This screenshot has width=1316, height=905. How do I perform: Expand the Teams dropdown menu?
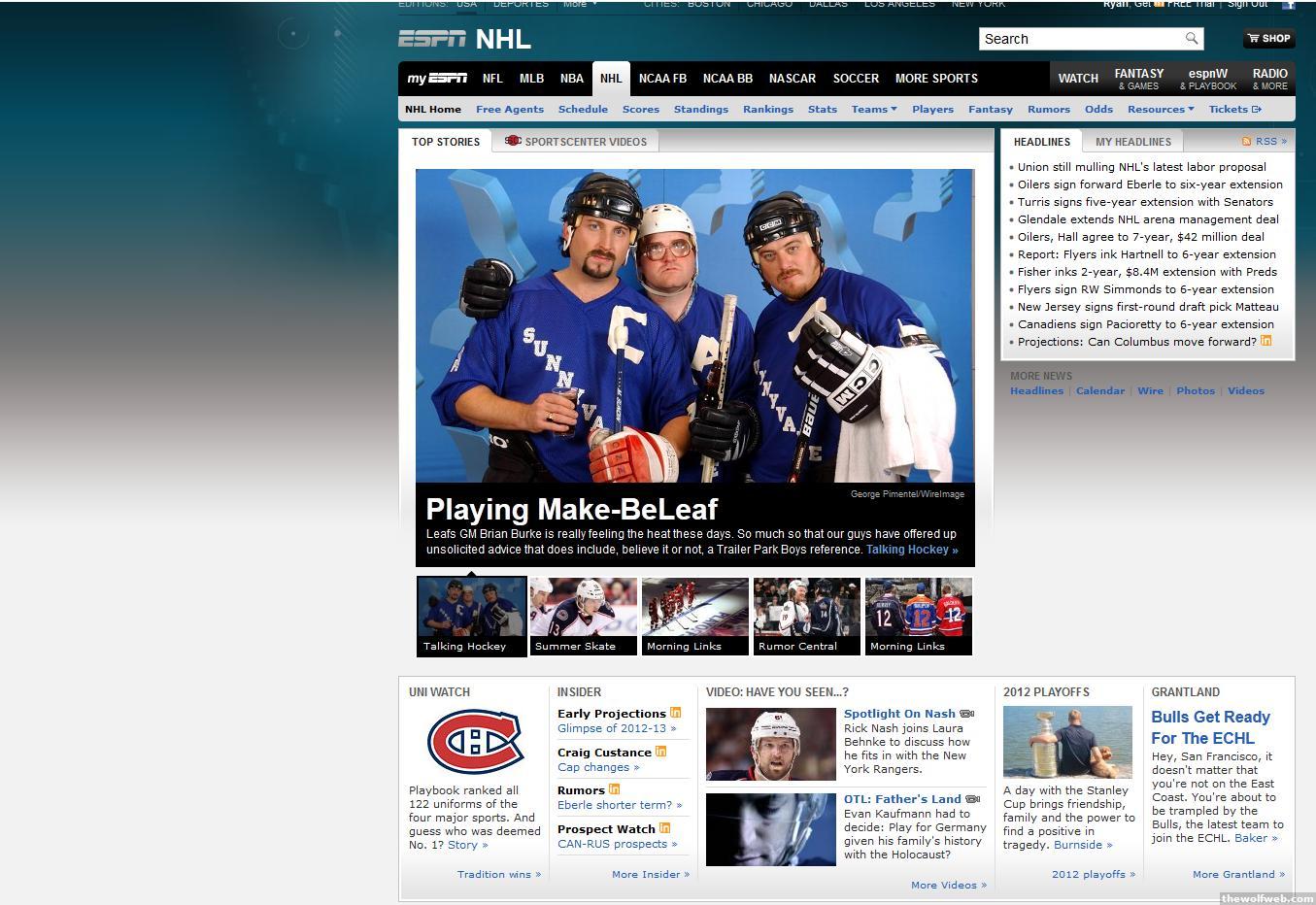pyautogui.click(x=874, y=110)
